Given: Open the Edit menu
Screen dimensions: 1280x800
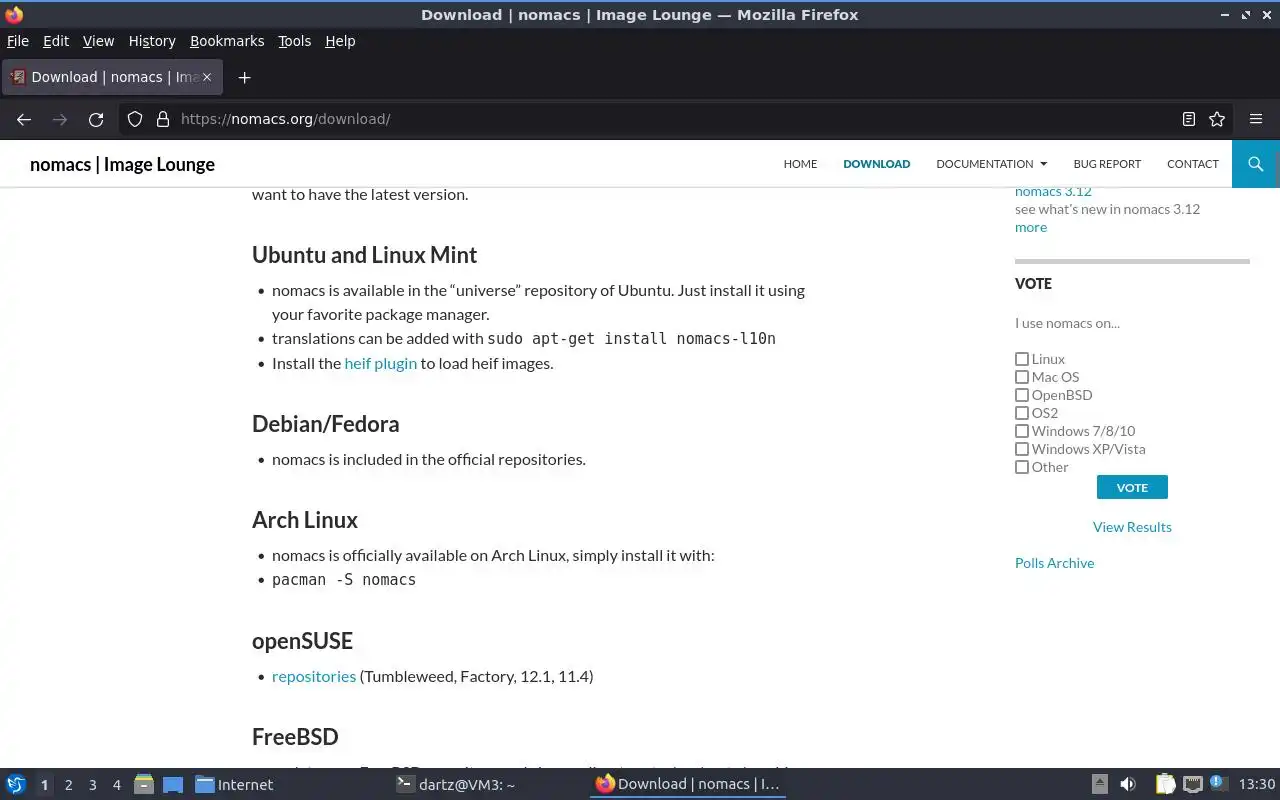Looking at the screenshot, I should (56, 41).
